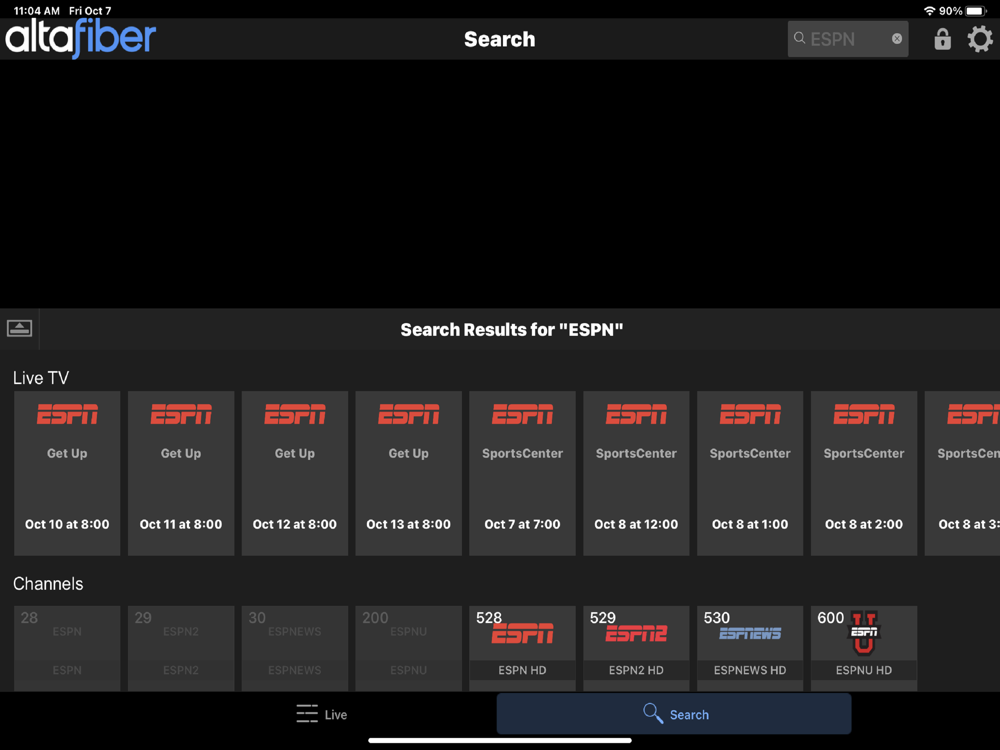Select channel 529 ESPN2 HD

click(636, 648)
